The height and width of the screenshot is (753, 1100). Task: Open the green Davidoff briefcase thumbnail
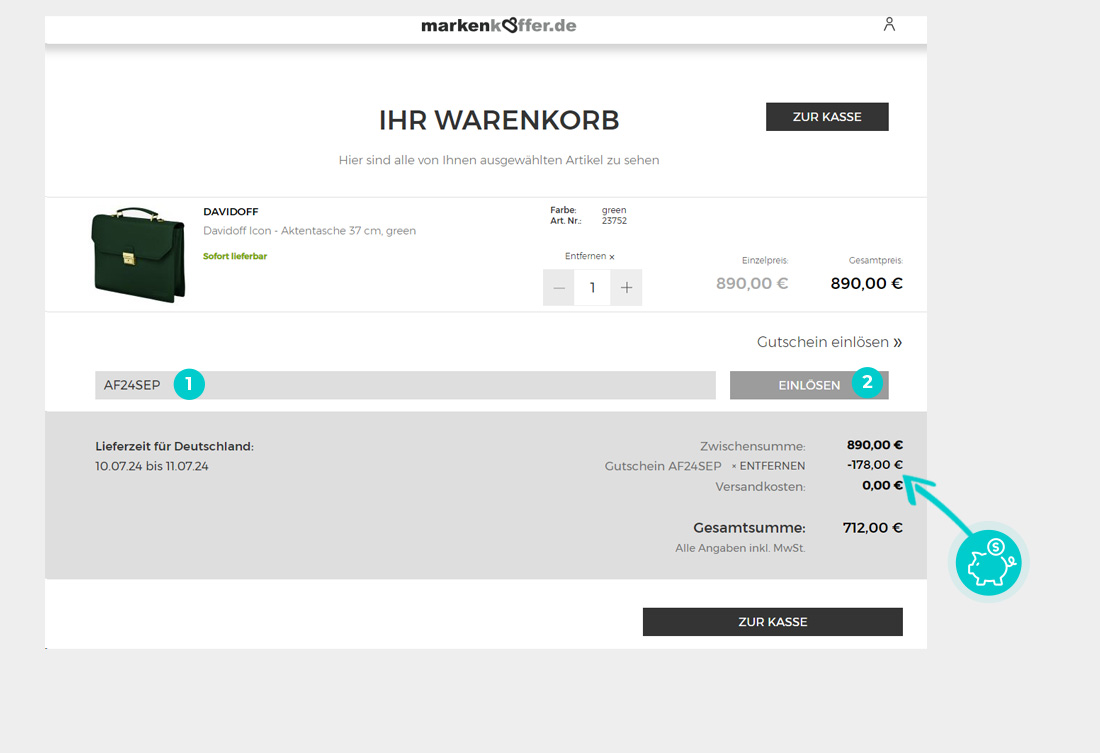coord(138,255)
